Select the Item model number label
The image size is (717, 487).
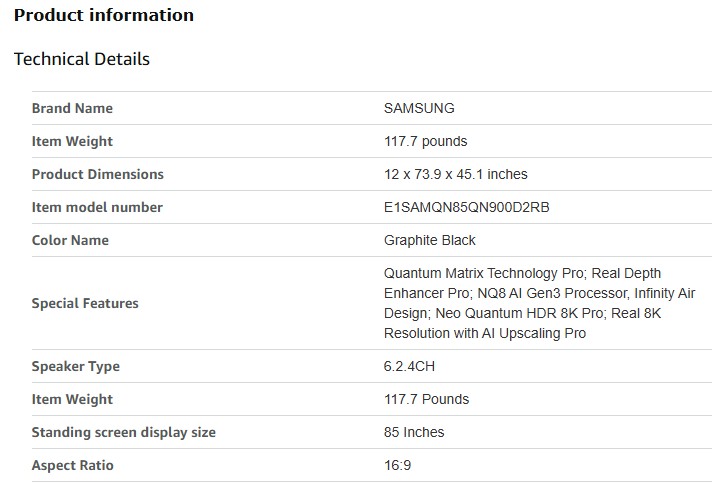coord(97,207)
